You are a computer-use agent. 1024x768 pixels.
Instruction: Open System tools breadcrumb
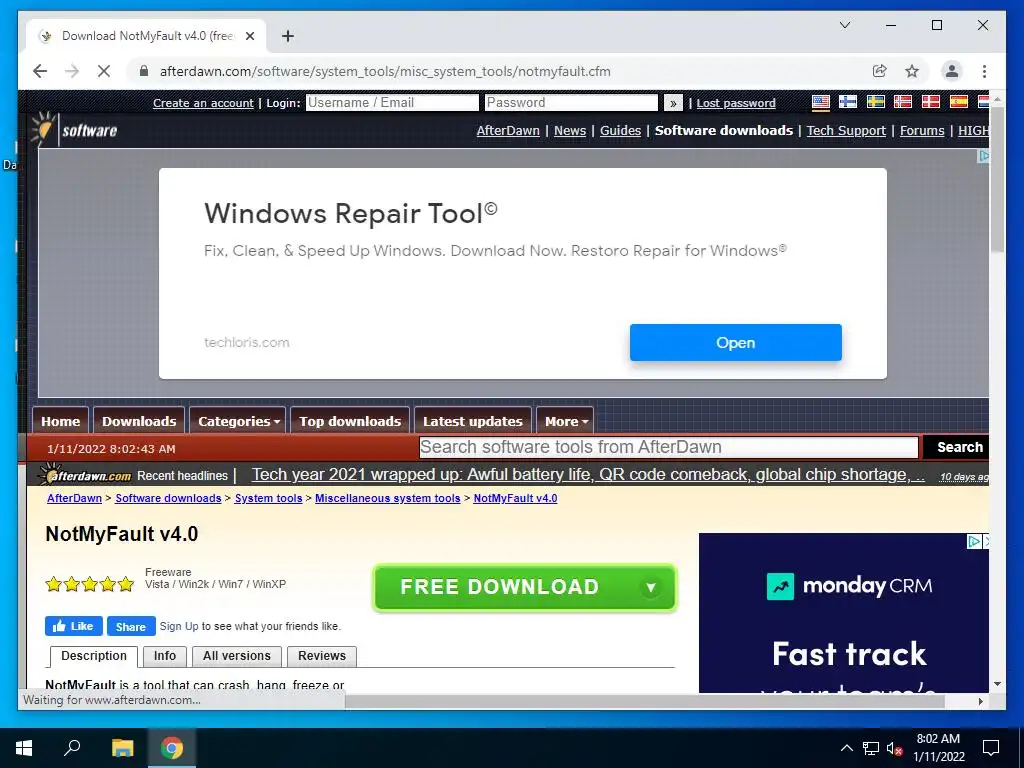coord(268,498)
